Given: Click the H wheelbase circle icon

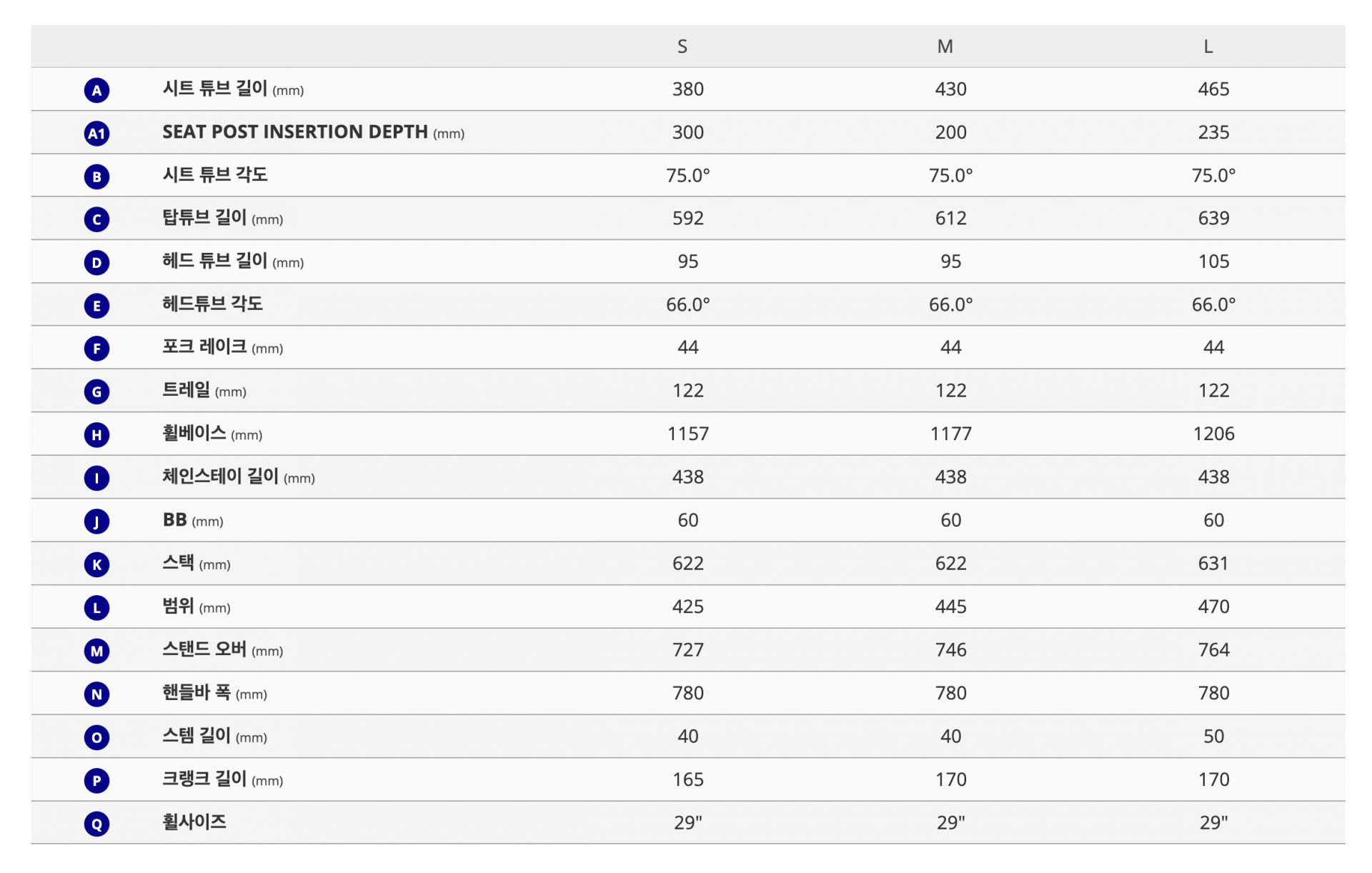Looking at the screenshot, I should pyautogui.click(x=96, y=435).
